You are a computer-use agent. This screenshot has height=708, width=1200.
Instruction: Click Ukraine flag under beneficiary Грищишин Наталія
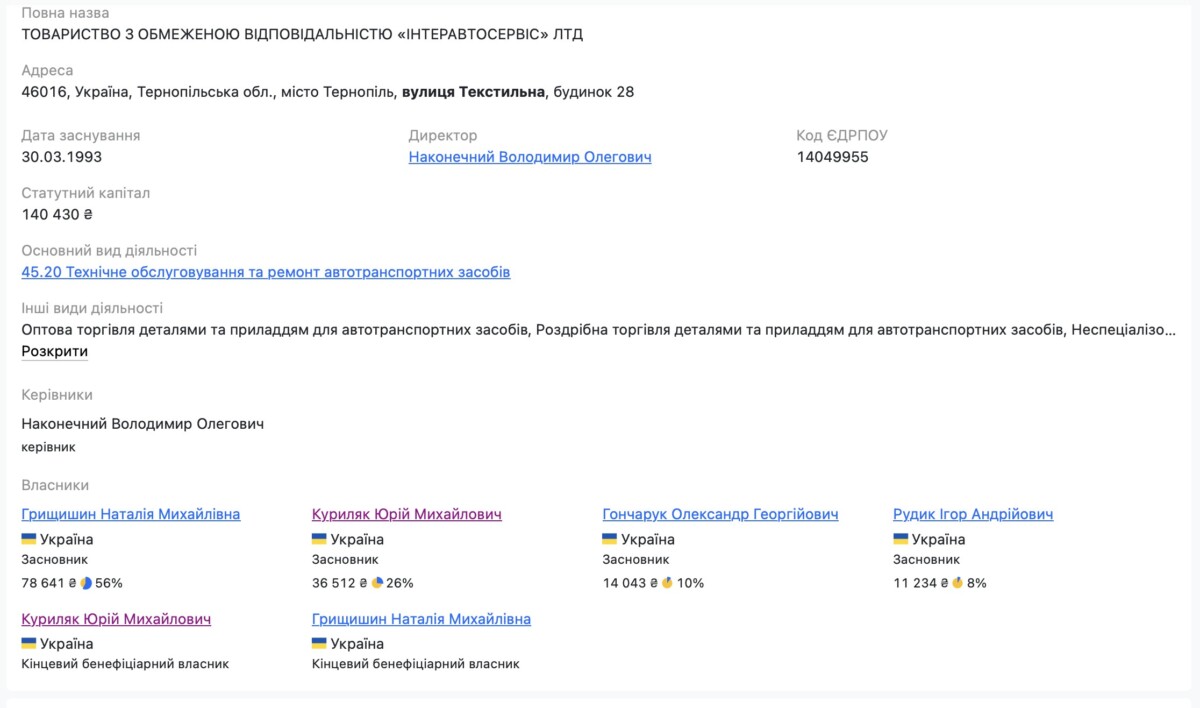click(319, 643)
